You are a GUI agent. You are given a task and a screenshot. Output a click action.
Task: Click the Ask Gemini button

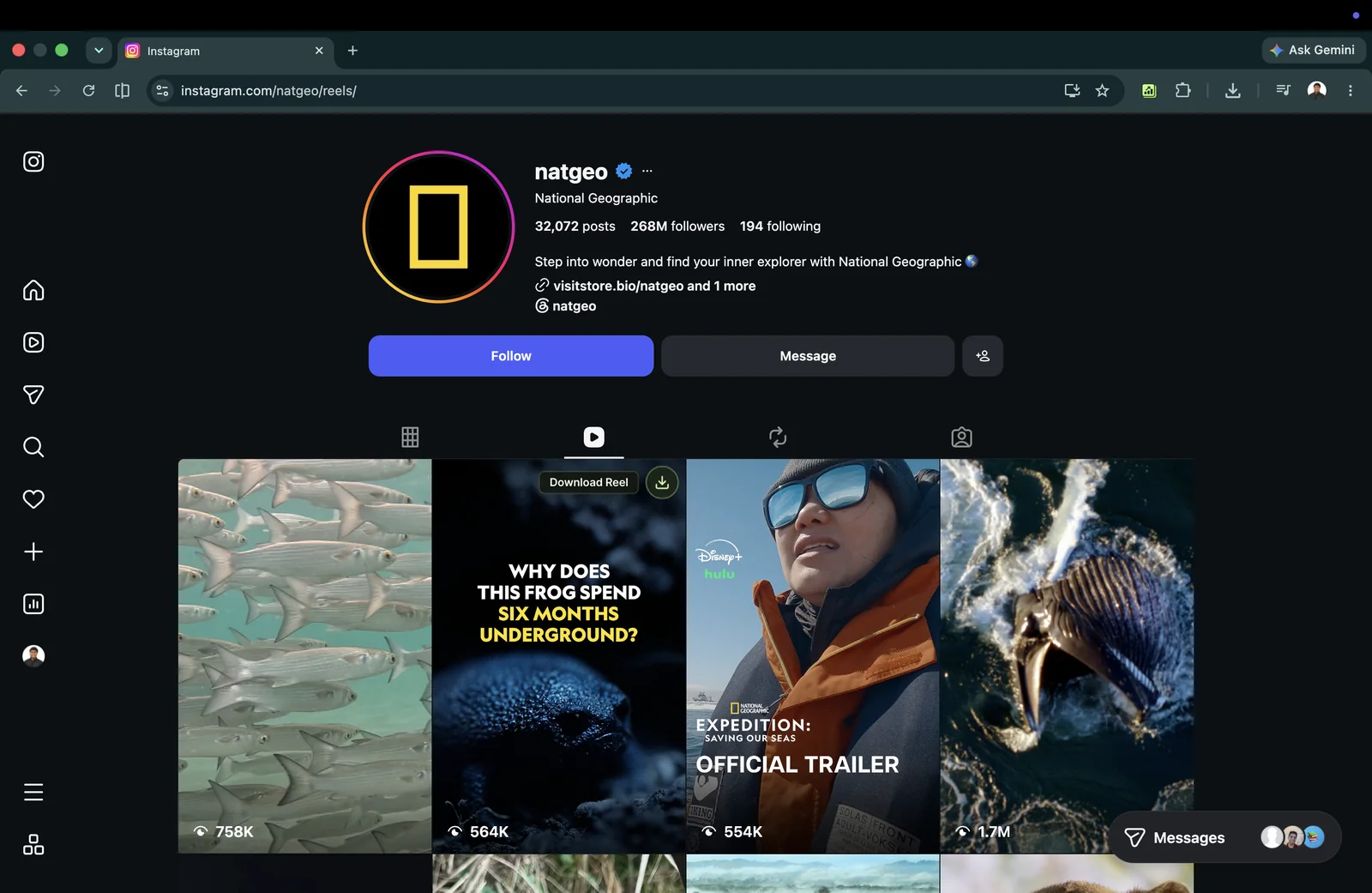pos(1314,50)
